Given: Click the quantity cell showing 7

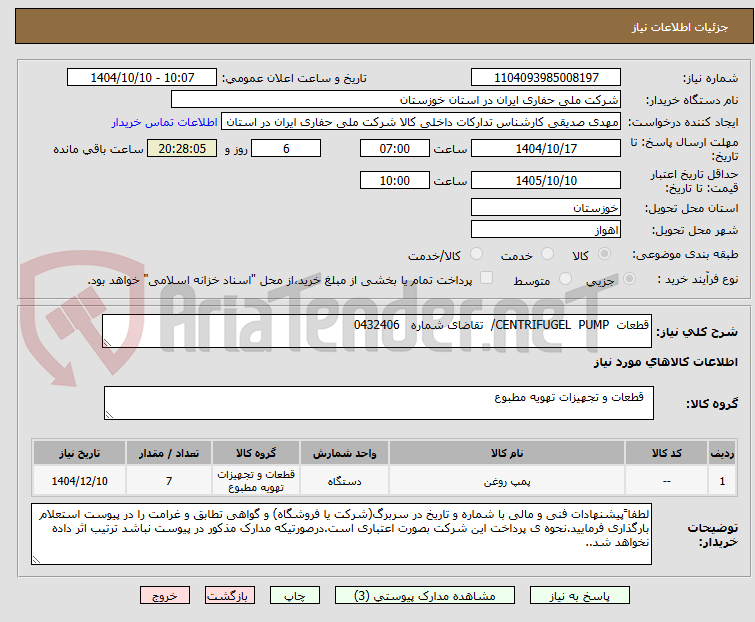Looking at the screenshot, I should point(169,481).
